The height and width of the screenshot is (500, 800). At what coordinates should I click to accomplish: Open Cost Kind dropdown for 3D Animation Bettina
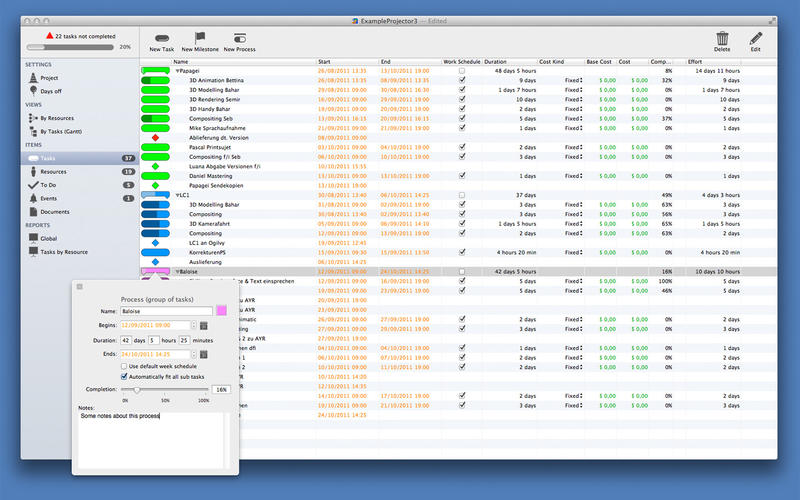(573, 81)
